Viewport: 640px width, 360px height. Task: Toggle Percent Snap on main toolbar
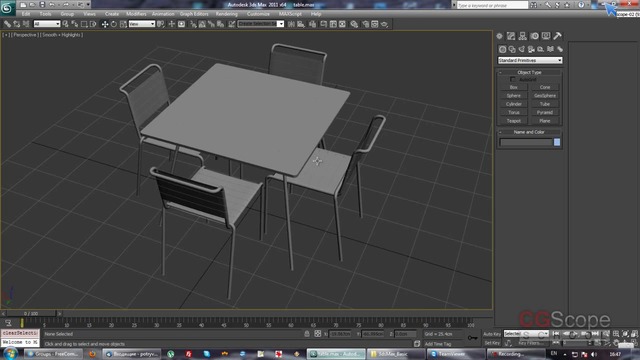[x=211, y=24]
